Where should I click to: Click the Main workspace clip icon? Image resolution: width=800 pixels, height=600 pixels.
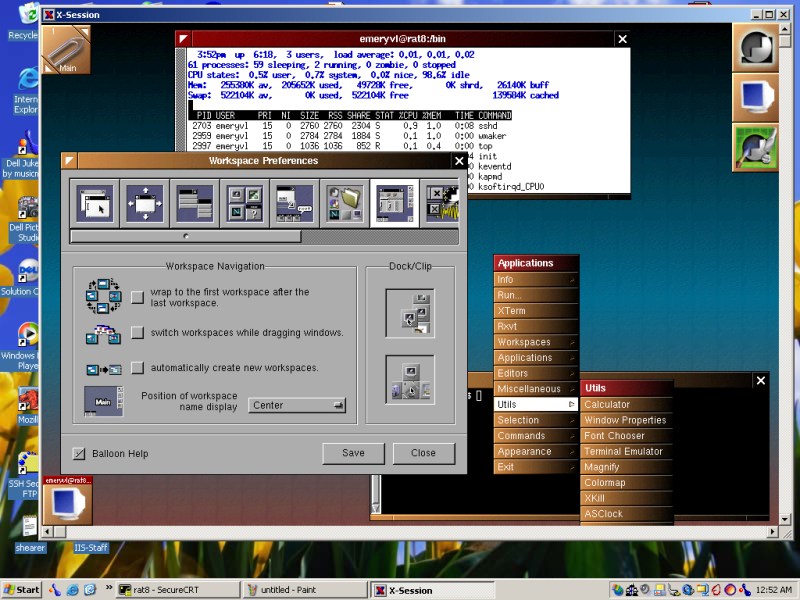click(67, 49)
